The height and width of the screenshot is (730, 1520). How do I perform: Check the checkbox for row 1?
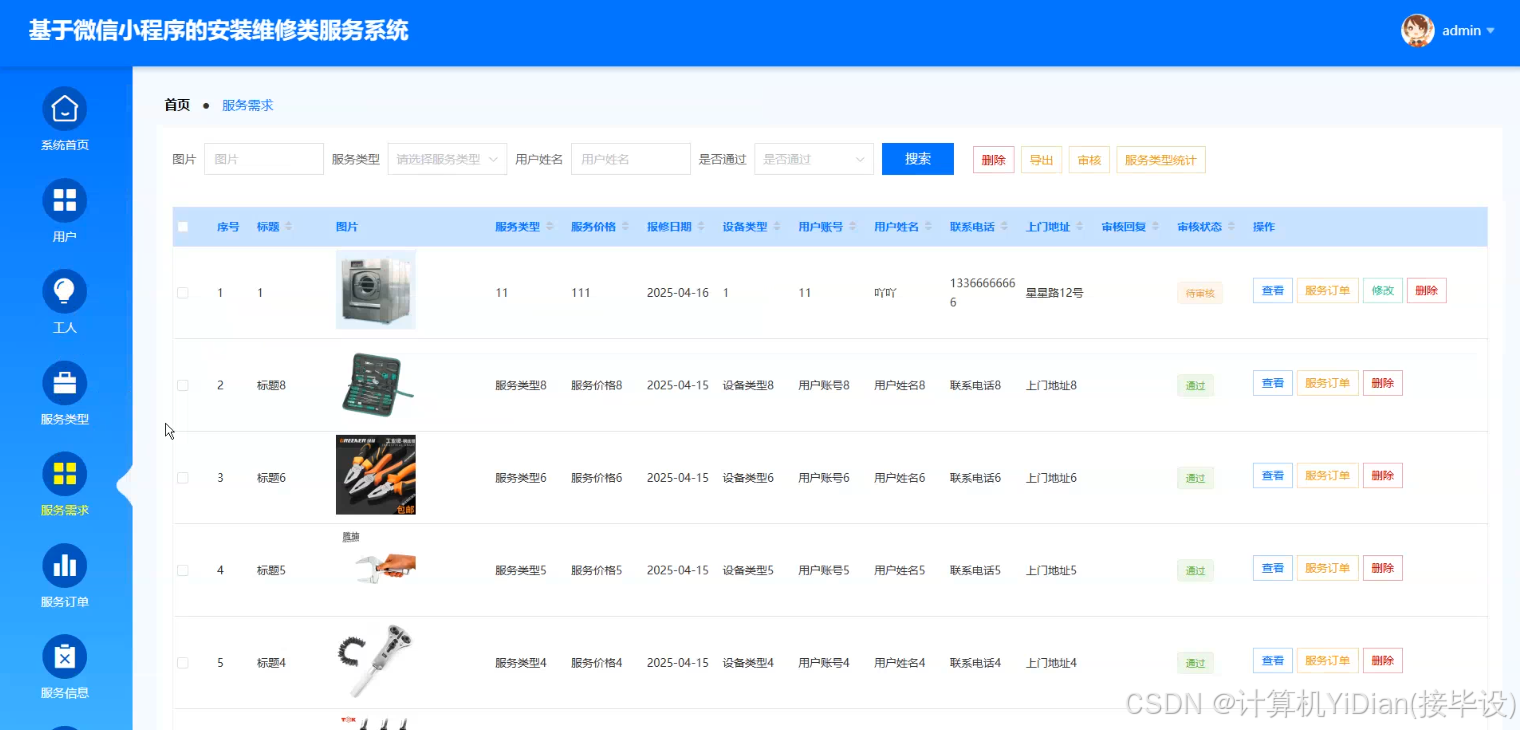[x=183, y=292]
